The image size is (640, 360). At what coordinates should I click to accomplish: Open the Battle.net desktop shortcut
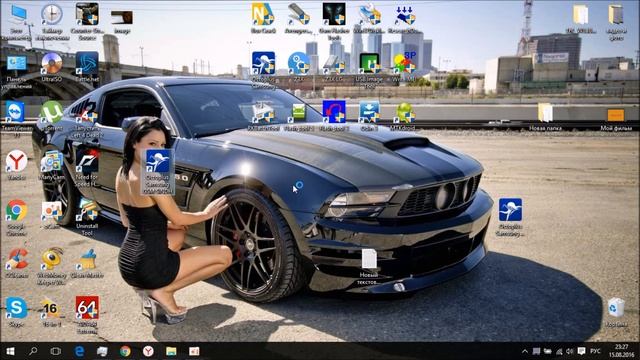click(x=87, y=63)
